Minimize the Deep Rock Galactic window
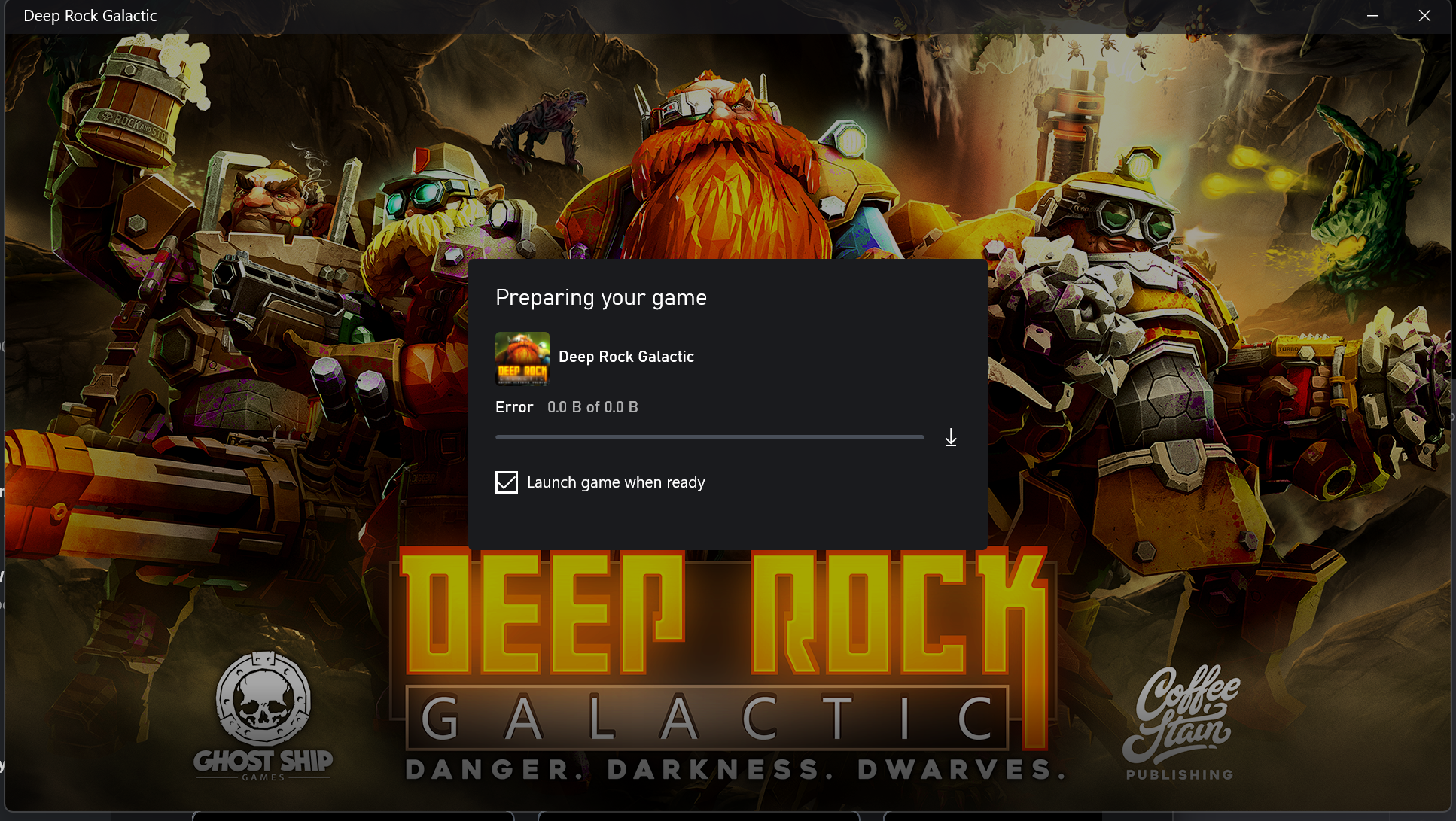 point(1372,16)
